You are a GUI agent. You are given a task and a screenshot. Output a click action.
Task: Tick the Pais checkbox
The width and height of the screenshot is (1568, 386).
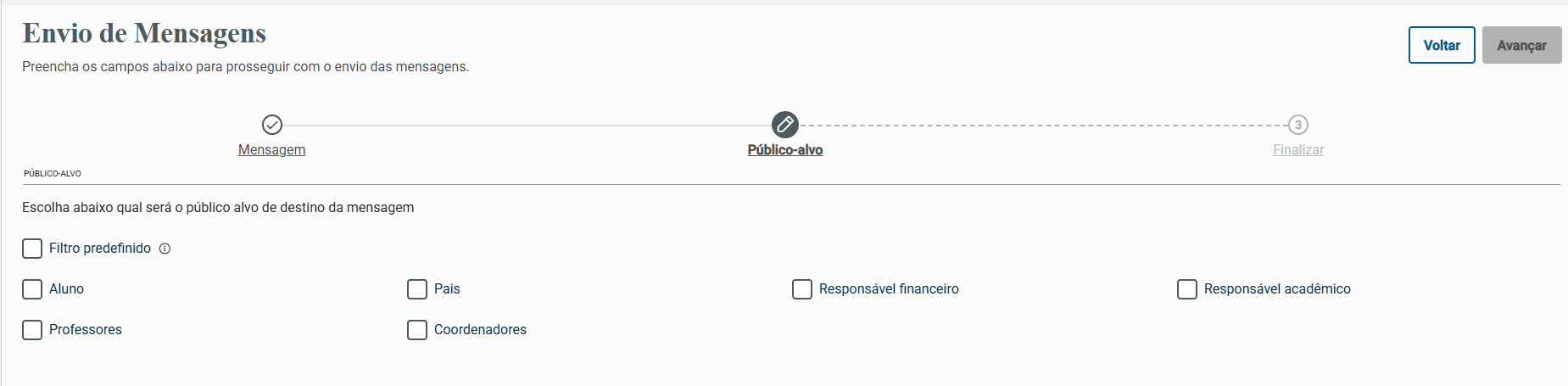[417, 289]
